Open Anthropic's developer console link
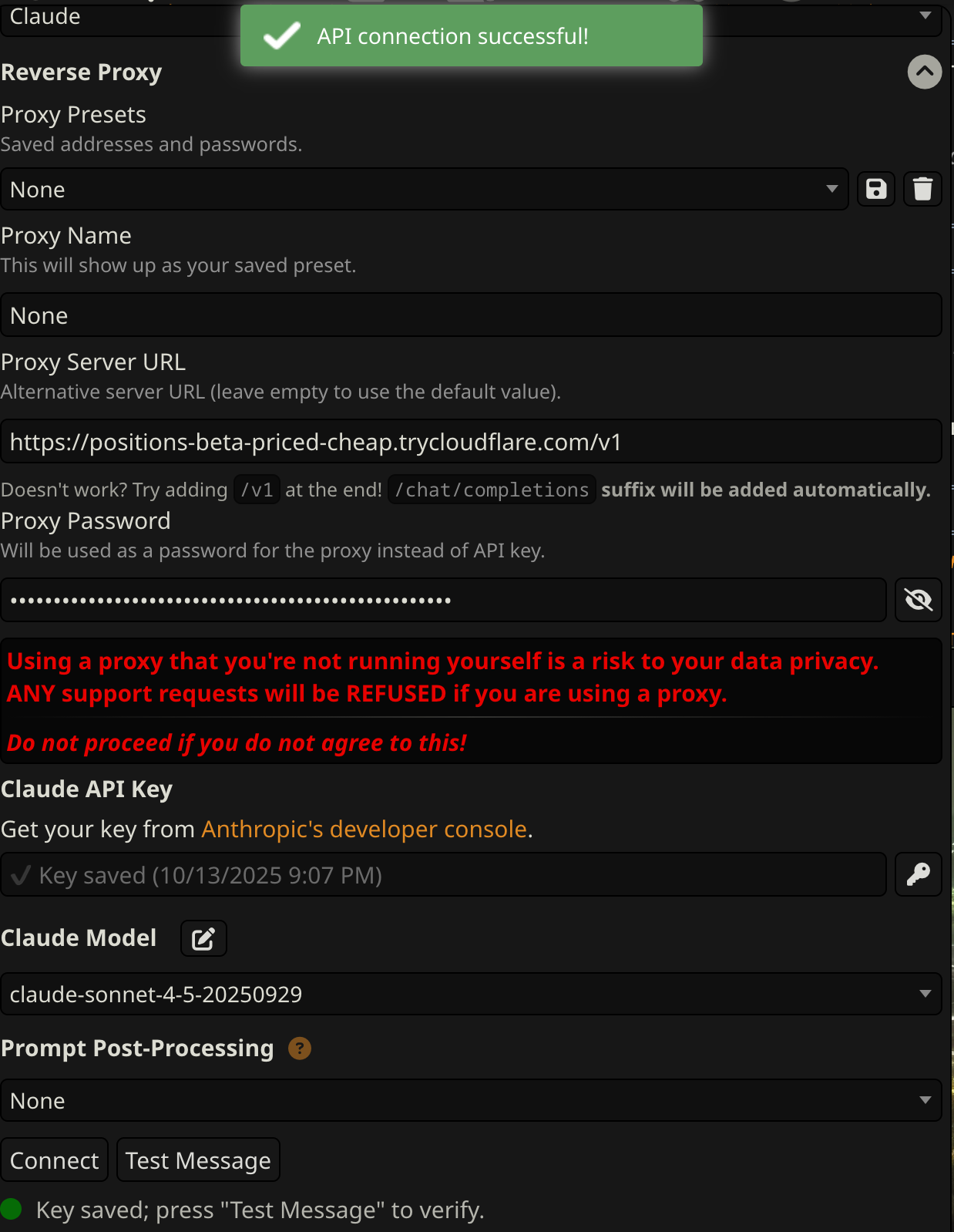The height and width of the screenshot is (1232, 954). click(364, 830)
